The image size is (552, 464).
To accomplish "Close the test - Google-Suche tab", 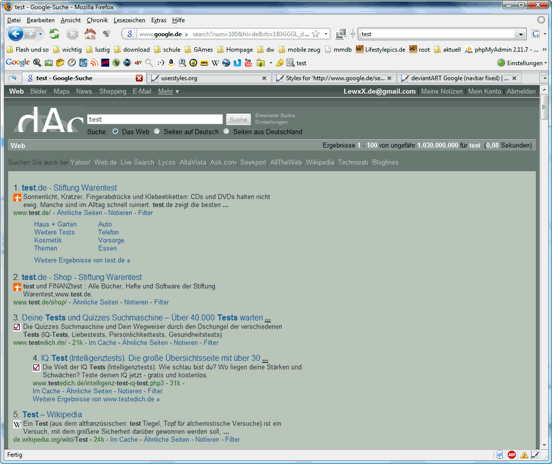I will 139,78.
